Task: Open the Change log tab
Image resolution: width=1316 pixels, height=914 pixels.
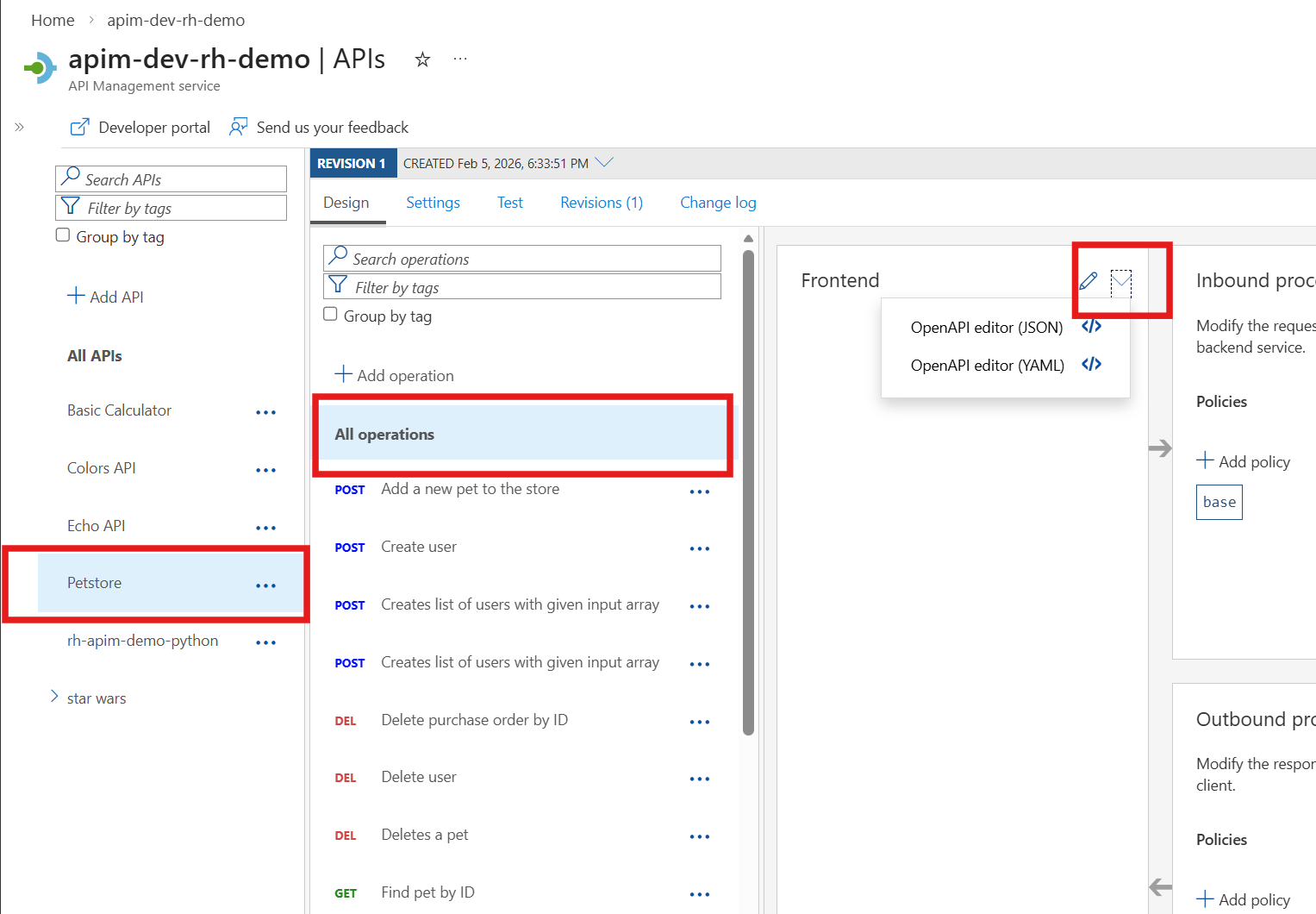Action: pos(718,202)
